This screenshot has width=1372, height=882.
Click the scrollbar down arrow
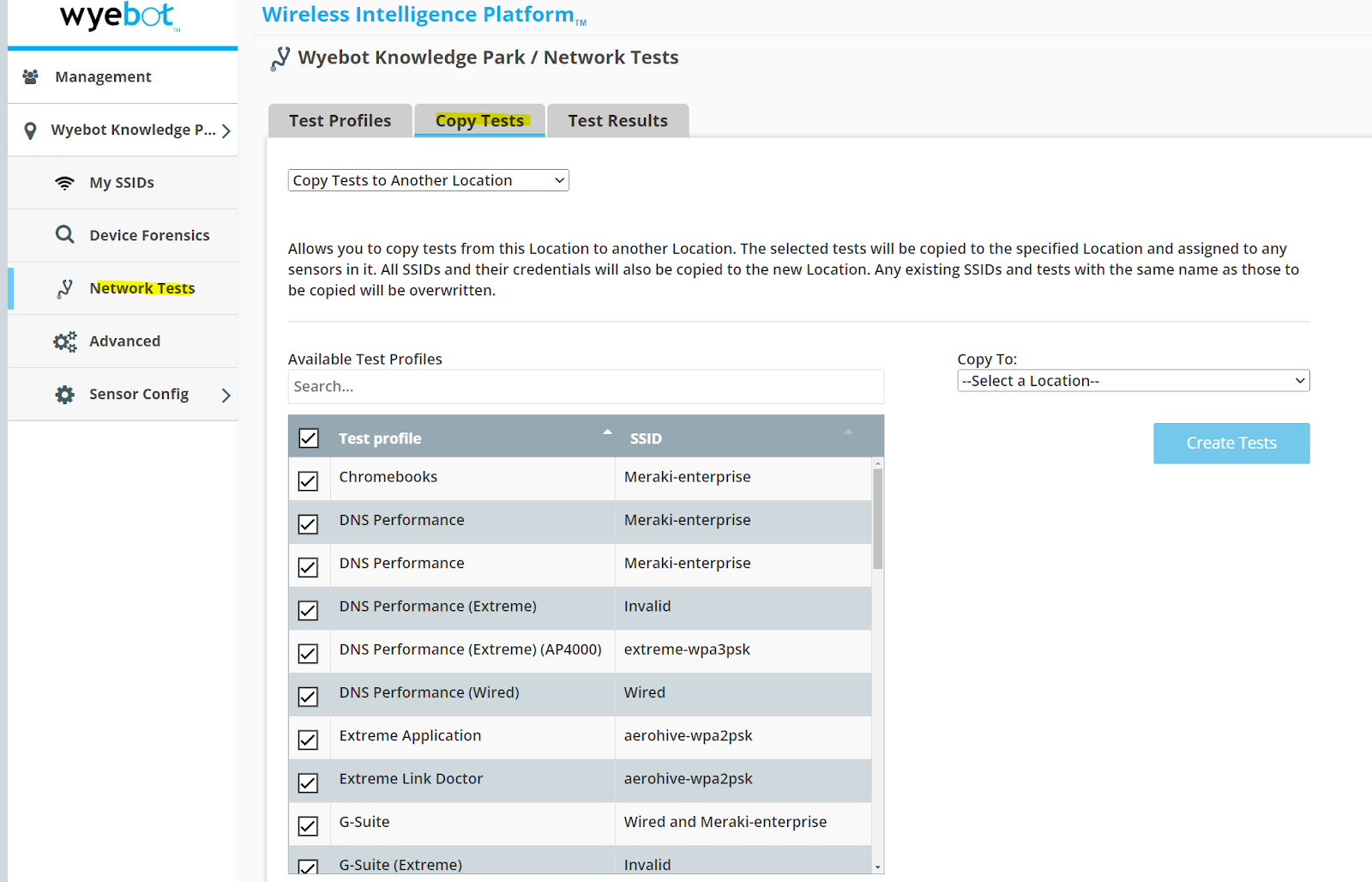[877, 867]
